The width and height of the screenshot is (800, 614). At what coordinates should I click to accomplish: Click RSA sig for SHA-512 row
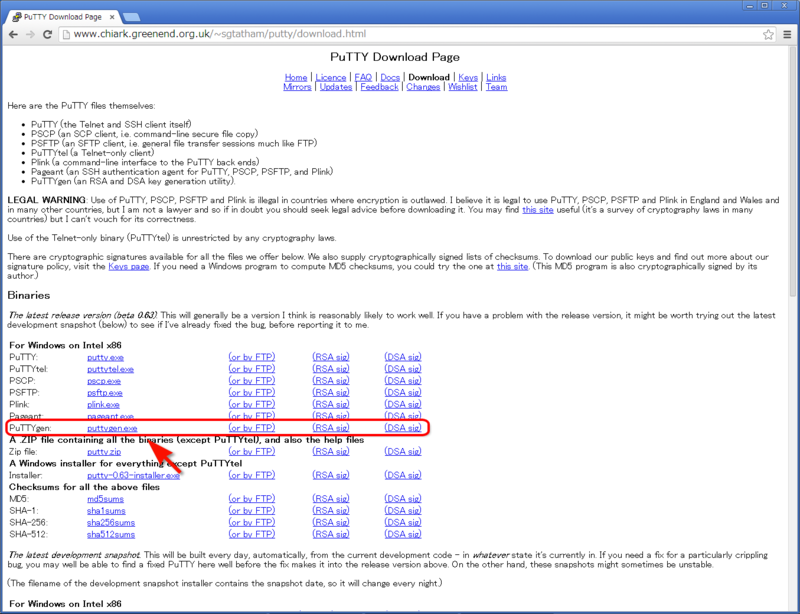[331, 534]
